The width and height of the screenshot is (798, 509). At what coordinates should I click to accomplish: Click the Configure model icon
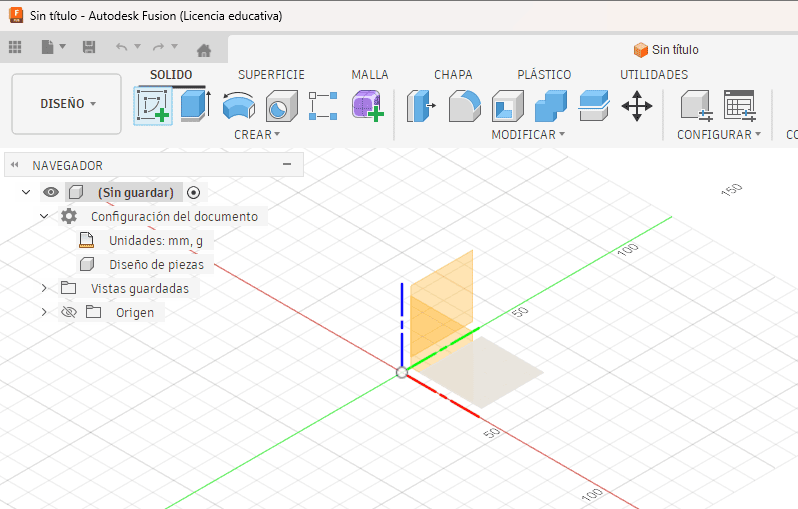click(x=697, y=106)
